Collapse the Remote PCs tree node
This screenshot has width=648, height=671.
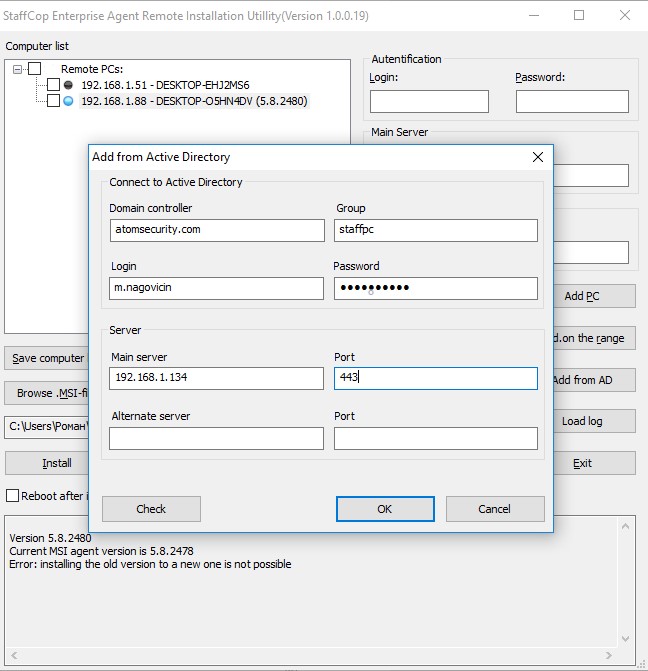tap(18, 69)
